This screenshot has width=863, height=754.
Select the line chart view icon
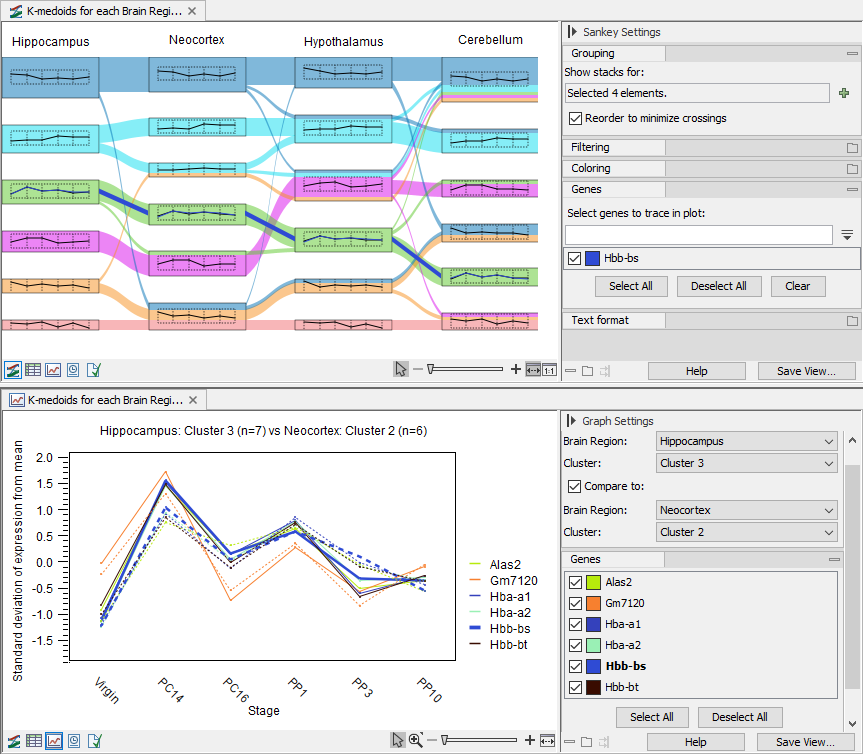click(52, 741)
